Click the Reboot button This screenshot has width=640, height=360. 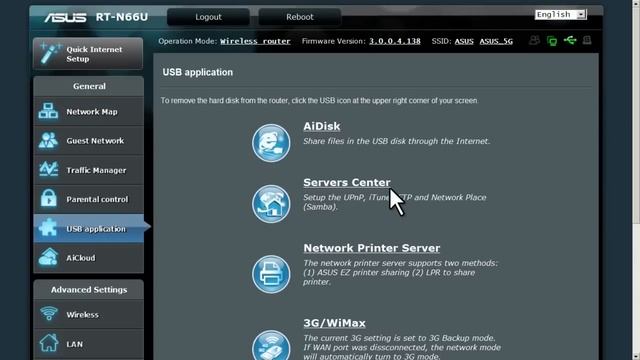pyautogui.click(x=300, y=17)
